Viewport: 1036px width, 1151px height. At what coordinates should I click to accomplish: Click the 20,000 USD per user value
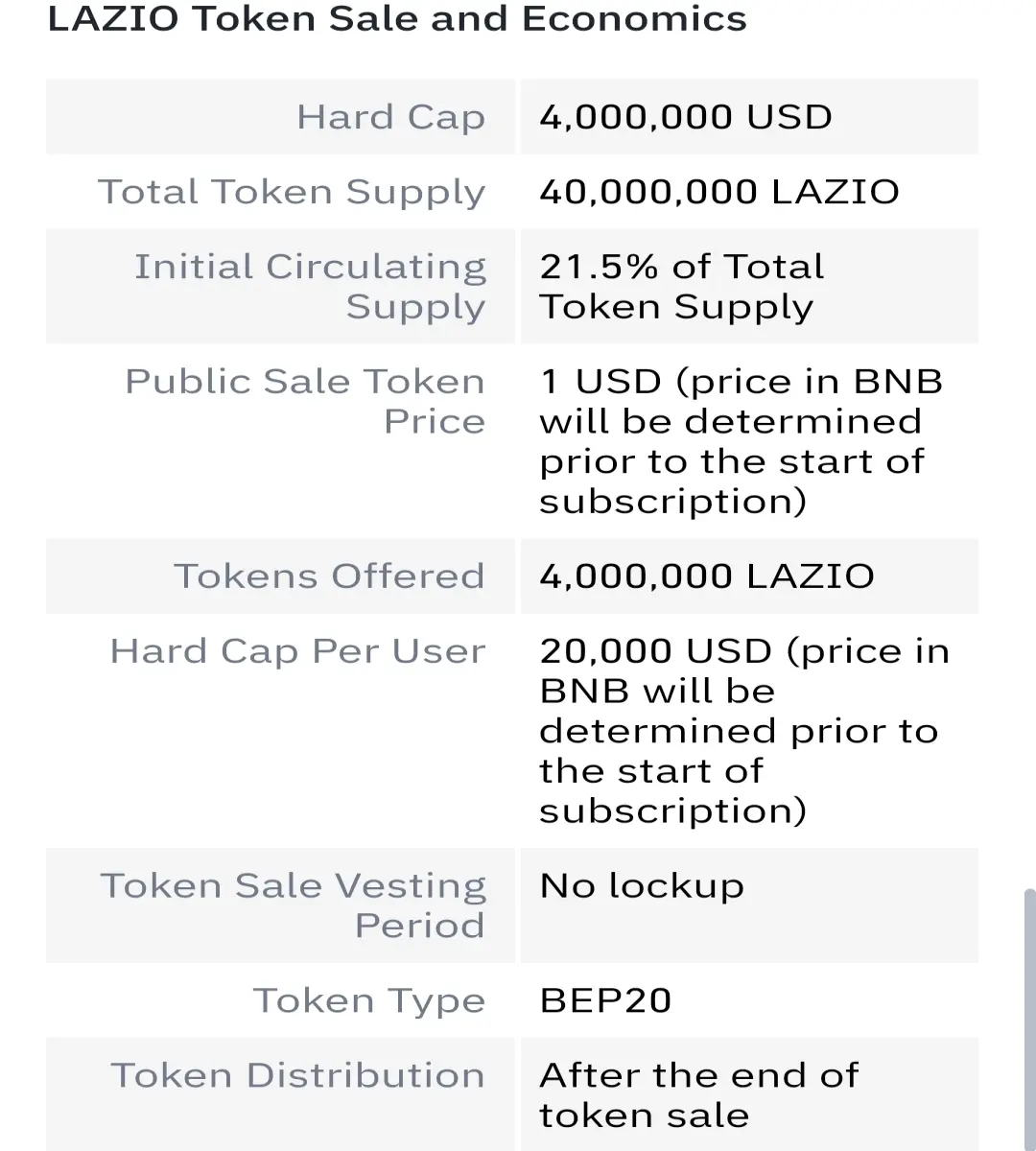click(749, 731)
